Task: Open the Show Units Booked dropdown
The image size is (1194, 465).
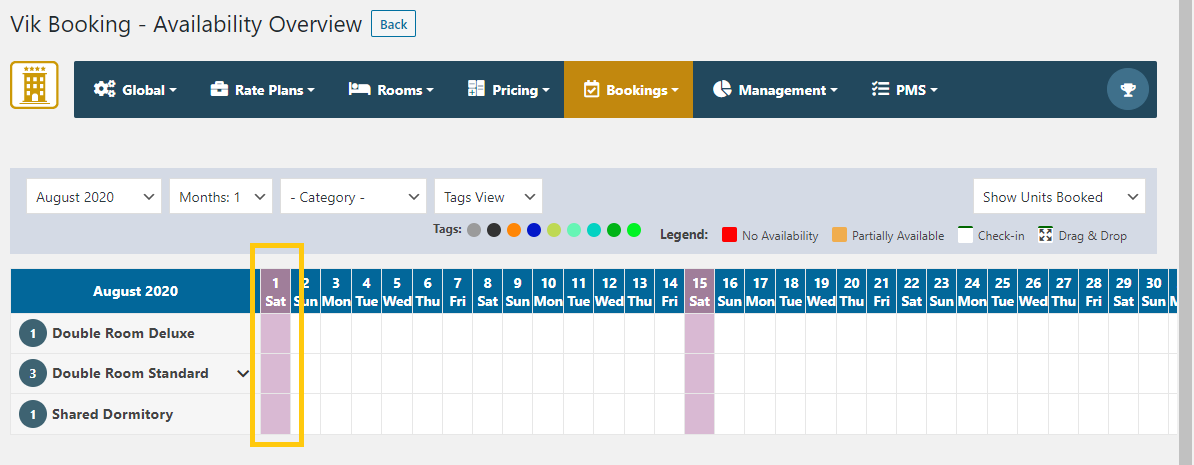Action: point(1059,197)
